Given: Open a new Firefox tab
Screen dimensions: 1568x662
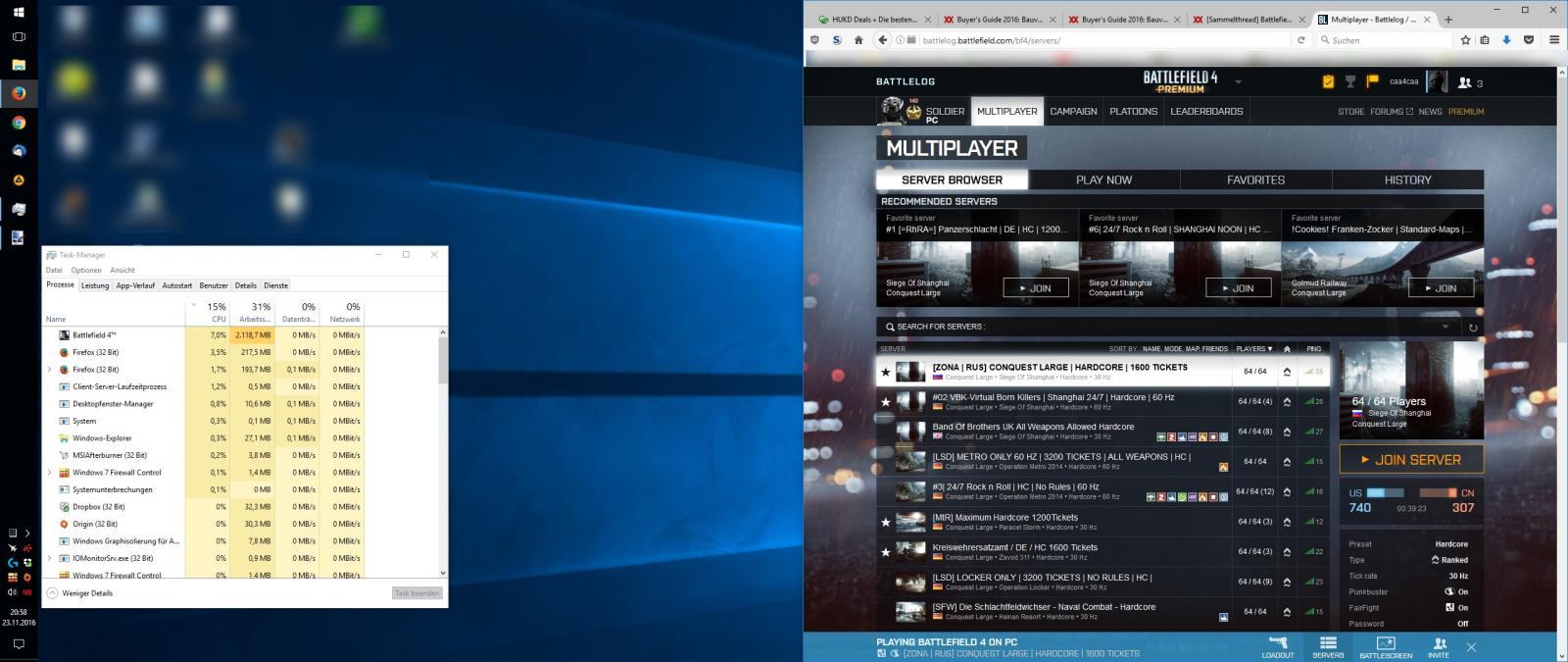Looking at the screenshot, I should pyautogui.click(x=1448, y=19).
